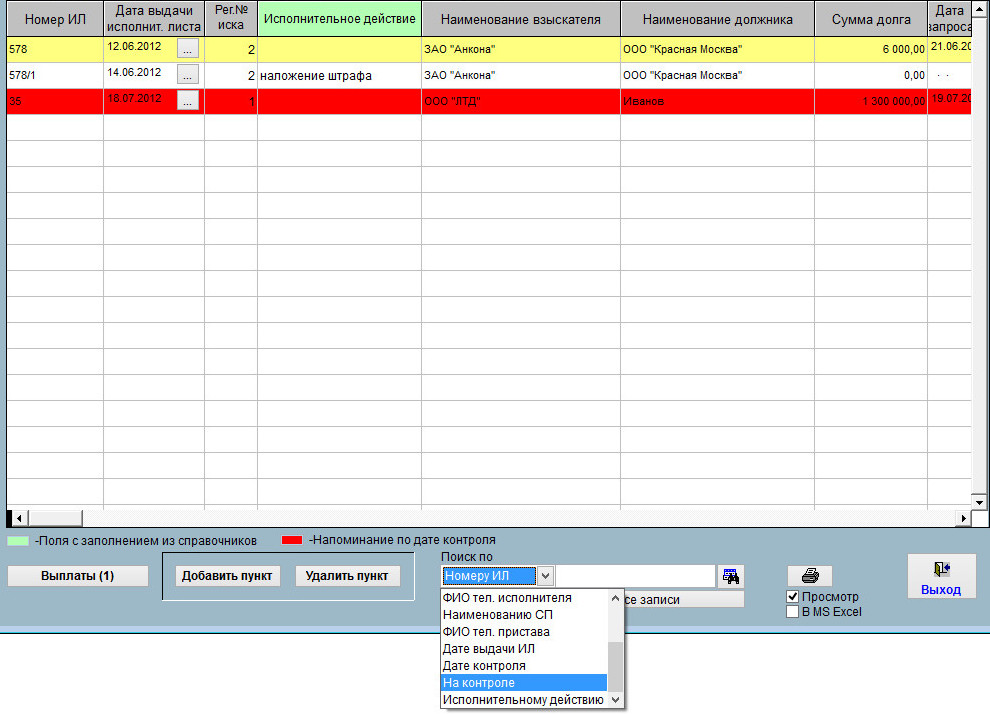This screenshot has width=990, height=714.
Task: Click the Наименование должника column header
Action: (718, 19)
